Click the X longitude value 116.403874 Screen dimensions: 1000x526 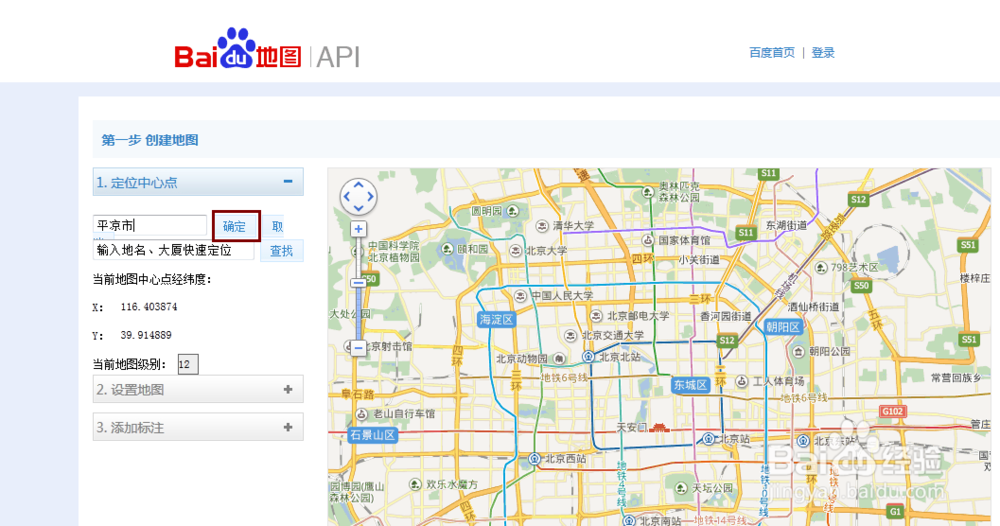pyautogui.click(x=149, y=307)
